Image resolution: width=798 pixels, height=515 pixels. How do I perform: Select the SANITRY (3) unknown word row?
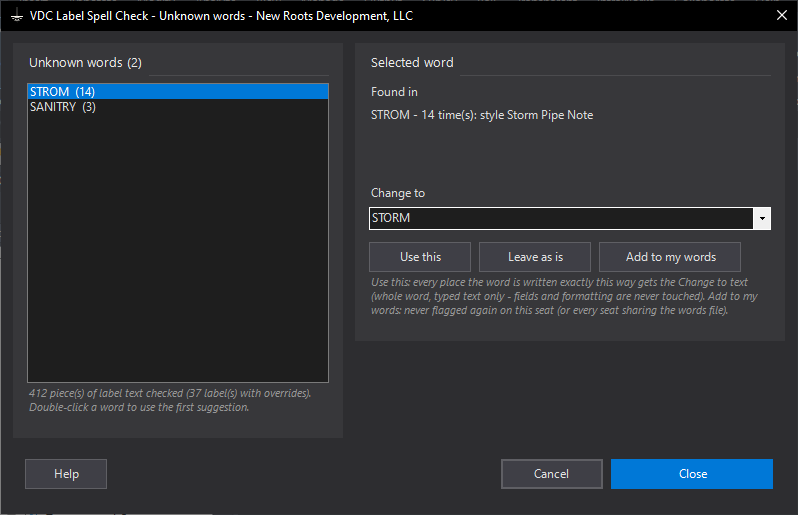pyautogui.click(x=178, y=107)
